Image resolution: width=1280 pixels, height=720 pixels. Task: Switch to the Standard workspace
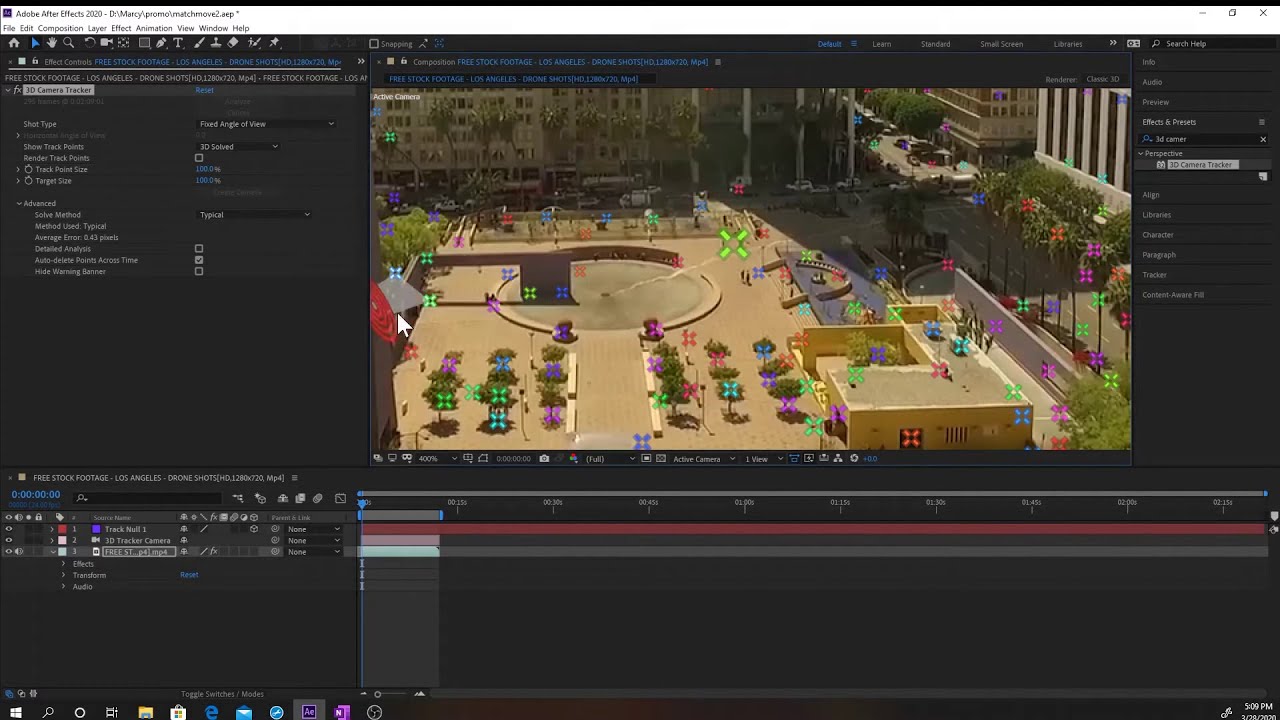(x=936, y=44)
